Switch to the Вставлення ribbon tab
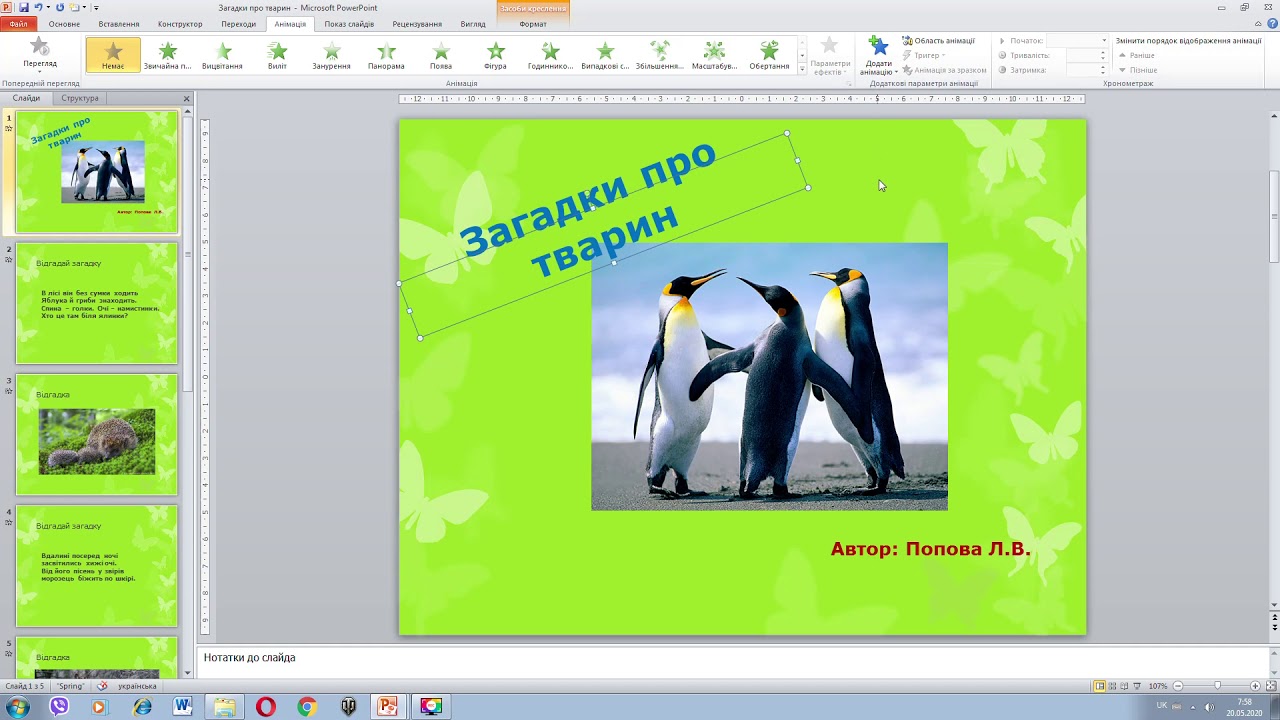The height and width of the screenshot is (720, 1280). tap(119, 24)
